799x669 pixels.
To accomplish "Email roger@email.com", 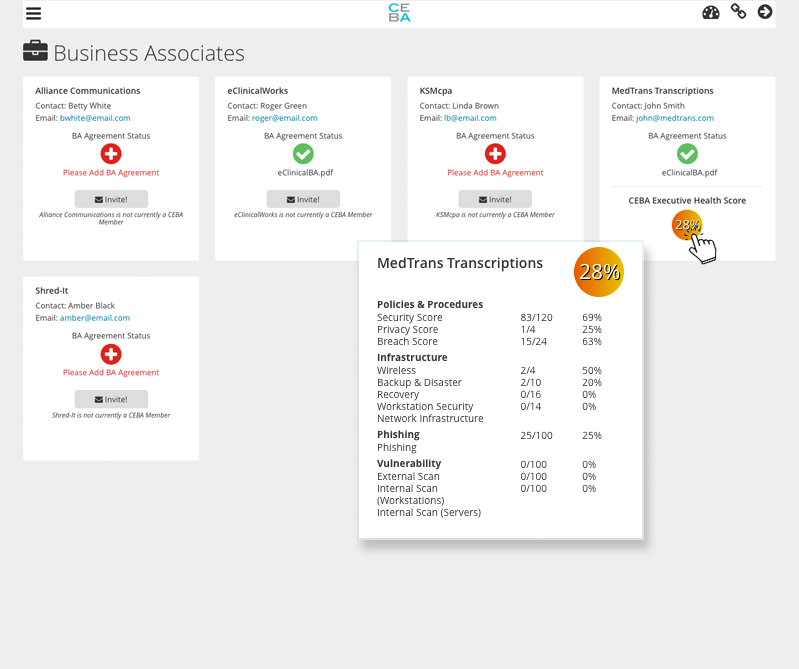I will (x=284, y=118).
